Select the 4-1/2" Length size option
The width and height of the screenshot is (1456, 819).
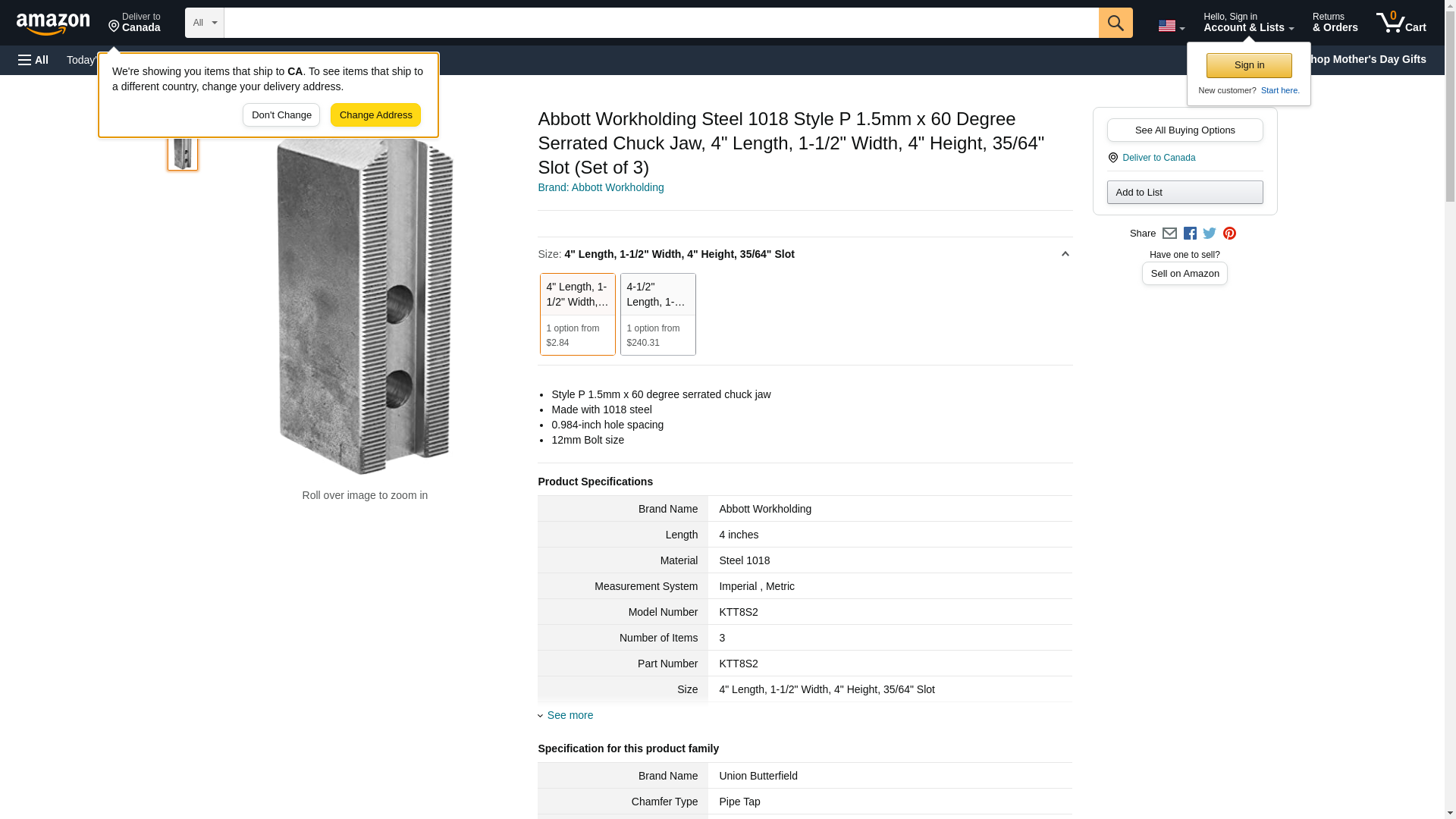pos(657,314)
